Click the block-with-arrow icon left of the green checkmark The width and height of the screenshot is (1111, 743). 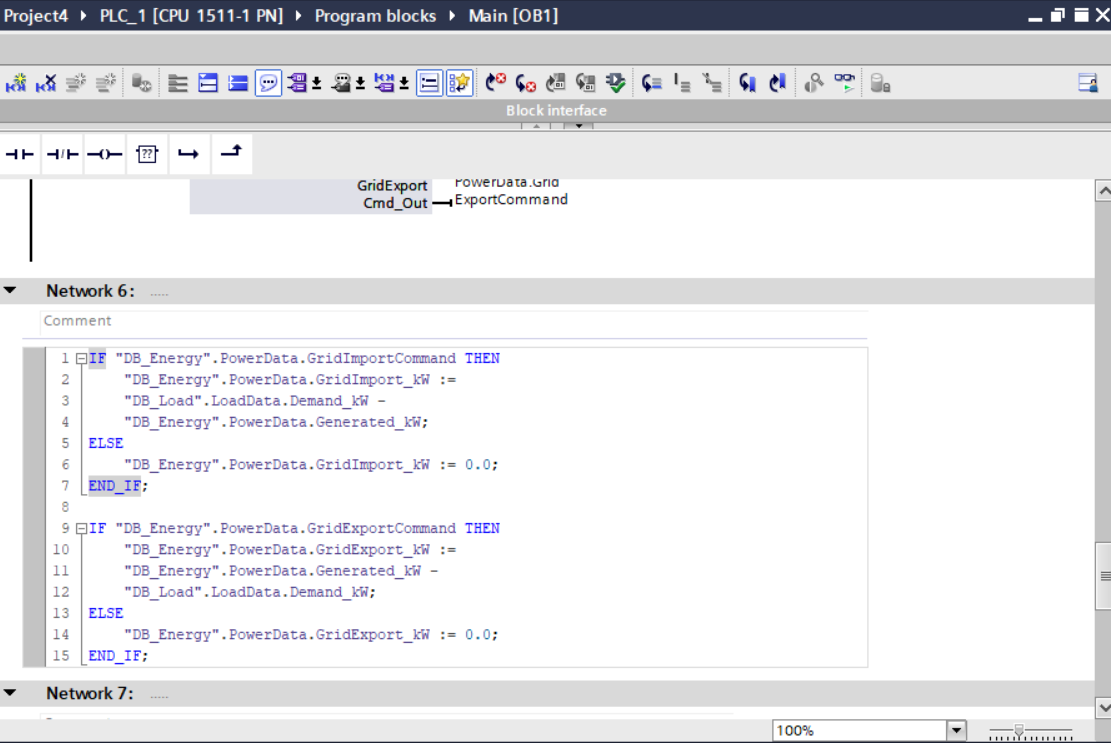[x=585, y=83]
